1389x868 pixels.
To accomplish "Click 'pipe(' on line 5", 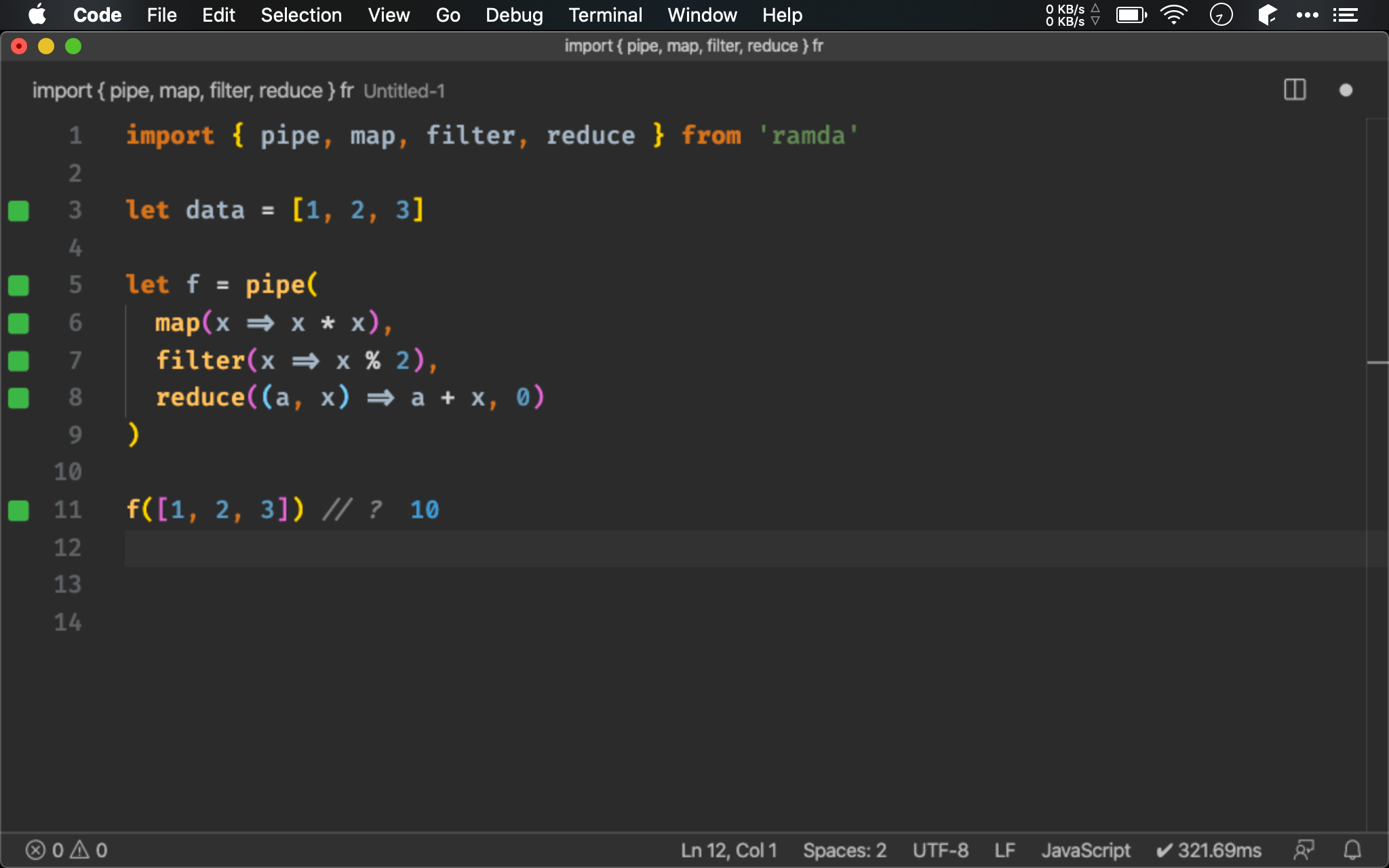I will tap(281, 285).
